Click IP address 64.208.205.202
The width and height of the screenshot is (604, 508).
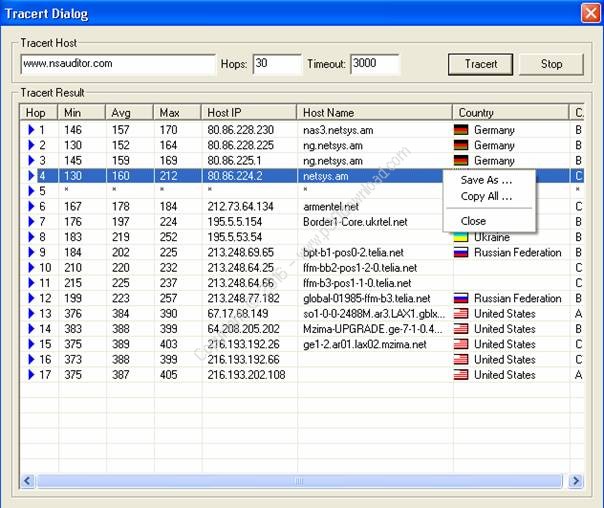coord(243,329)
